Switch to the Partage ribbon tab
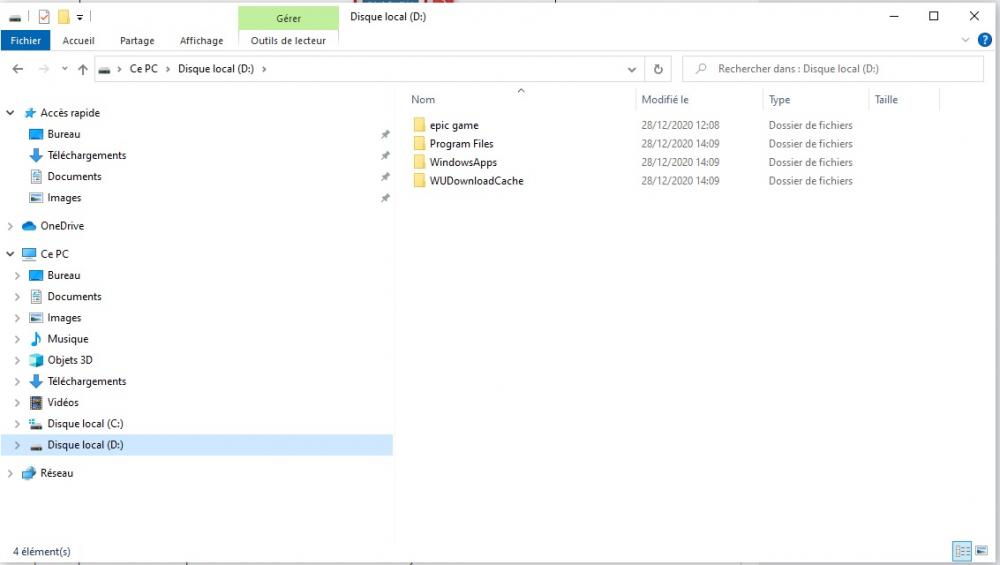Viewport: 1000px width, 565px height. coord(137,40)
